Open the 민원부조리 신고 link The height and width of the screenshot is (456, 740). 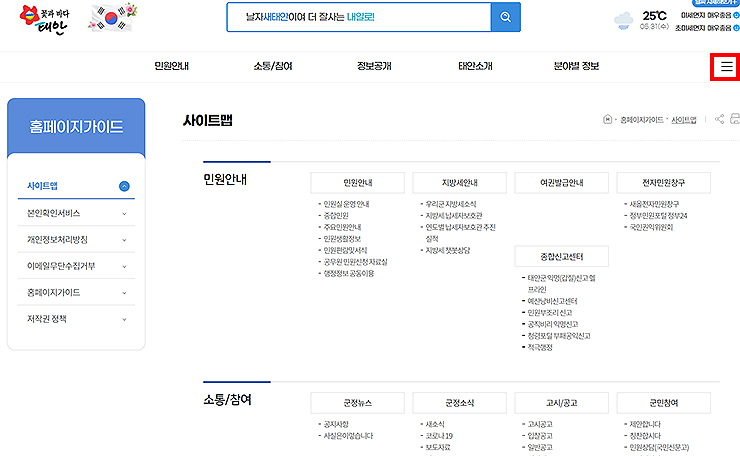point(550,313)
